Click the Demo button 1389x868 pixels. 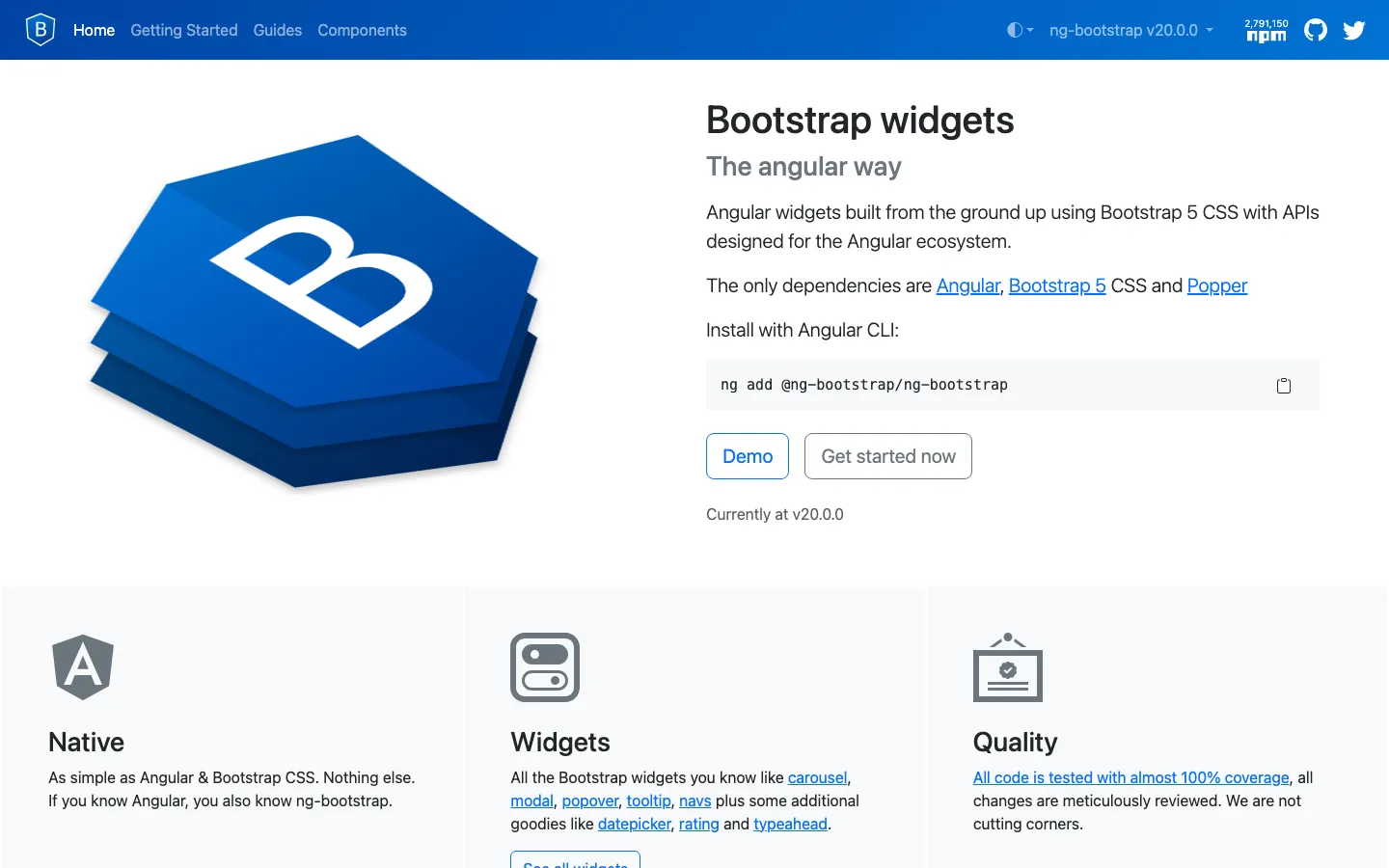point(748,456)
